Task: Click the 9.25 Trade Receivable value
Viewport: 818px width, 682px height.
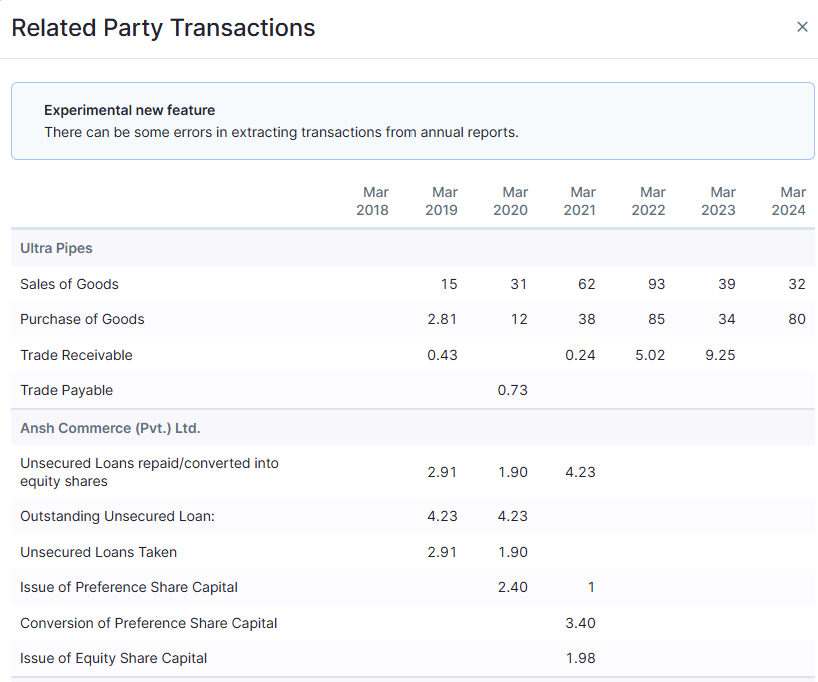Action: point(720,355)
